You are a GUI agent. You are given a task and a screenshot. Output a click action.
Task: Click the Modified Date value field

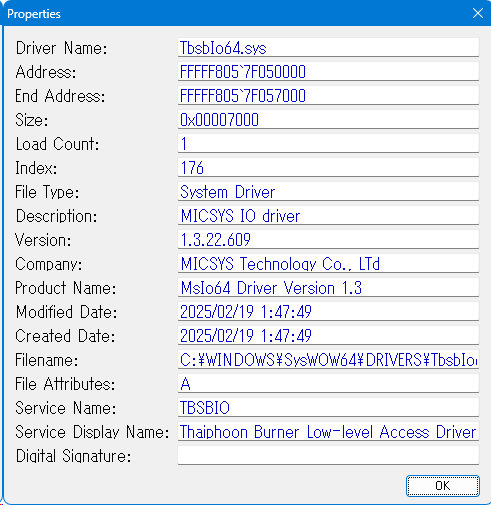point(328,311)
